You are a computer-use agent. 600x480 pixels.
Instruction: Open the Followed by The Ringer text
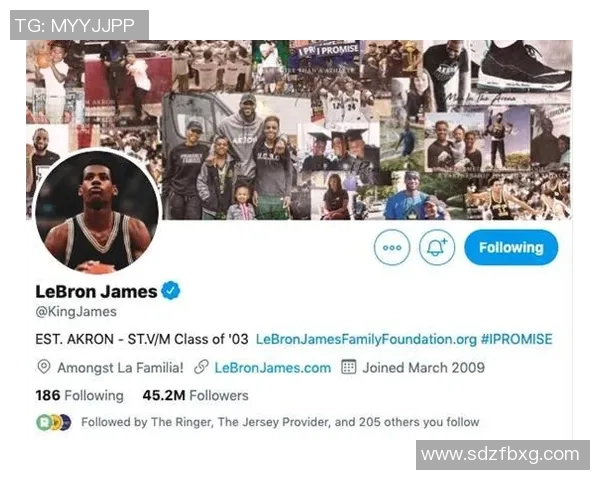tap(280, 422)
